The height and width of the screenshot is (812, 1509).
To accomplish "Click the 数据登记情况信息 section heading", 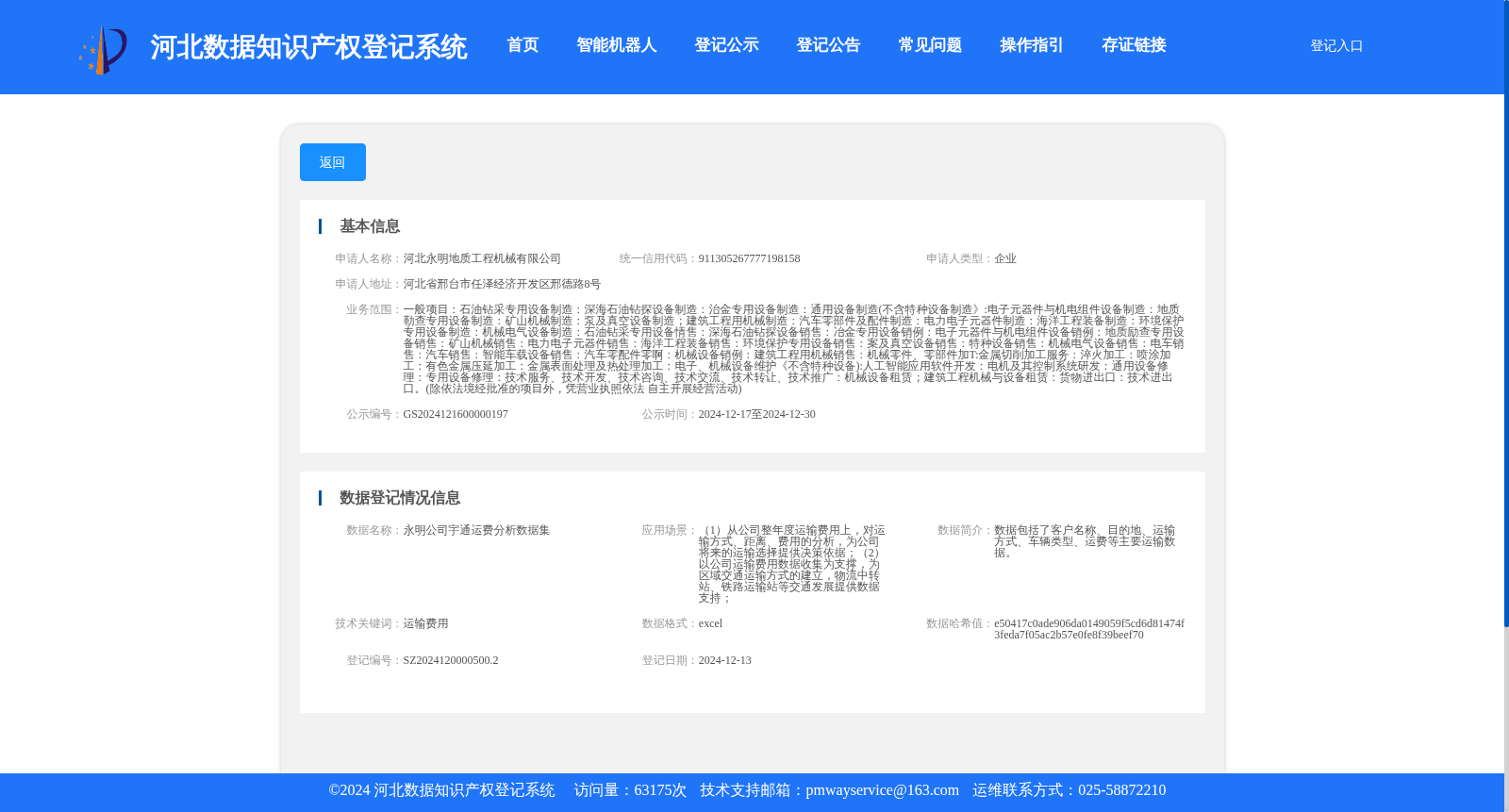I will [400, 498].
